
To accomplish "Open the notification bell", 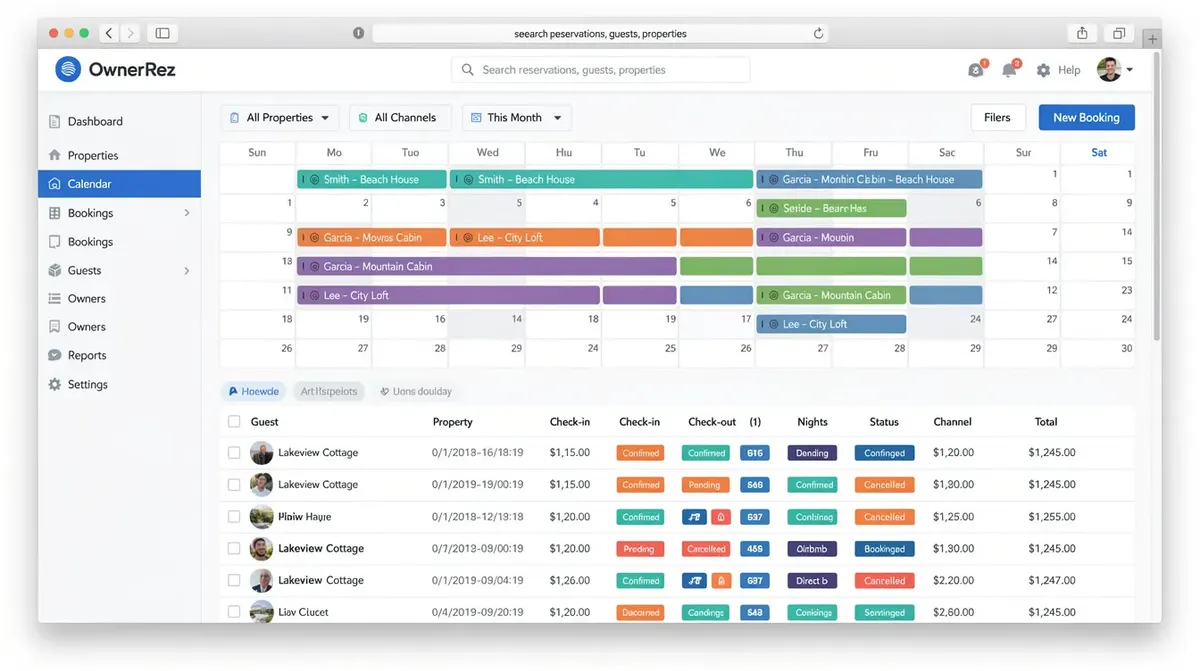I will 1009,70.
